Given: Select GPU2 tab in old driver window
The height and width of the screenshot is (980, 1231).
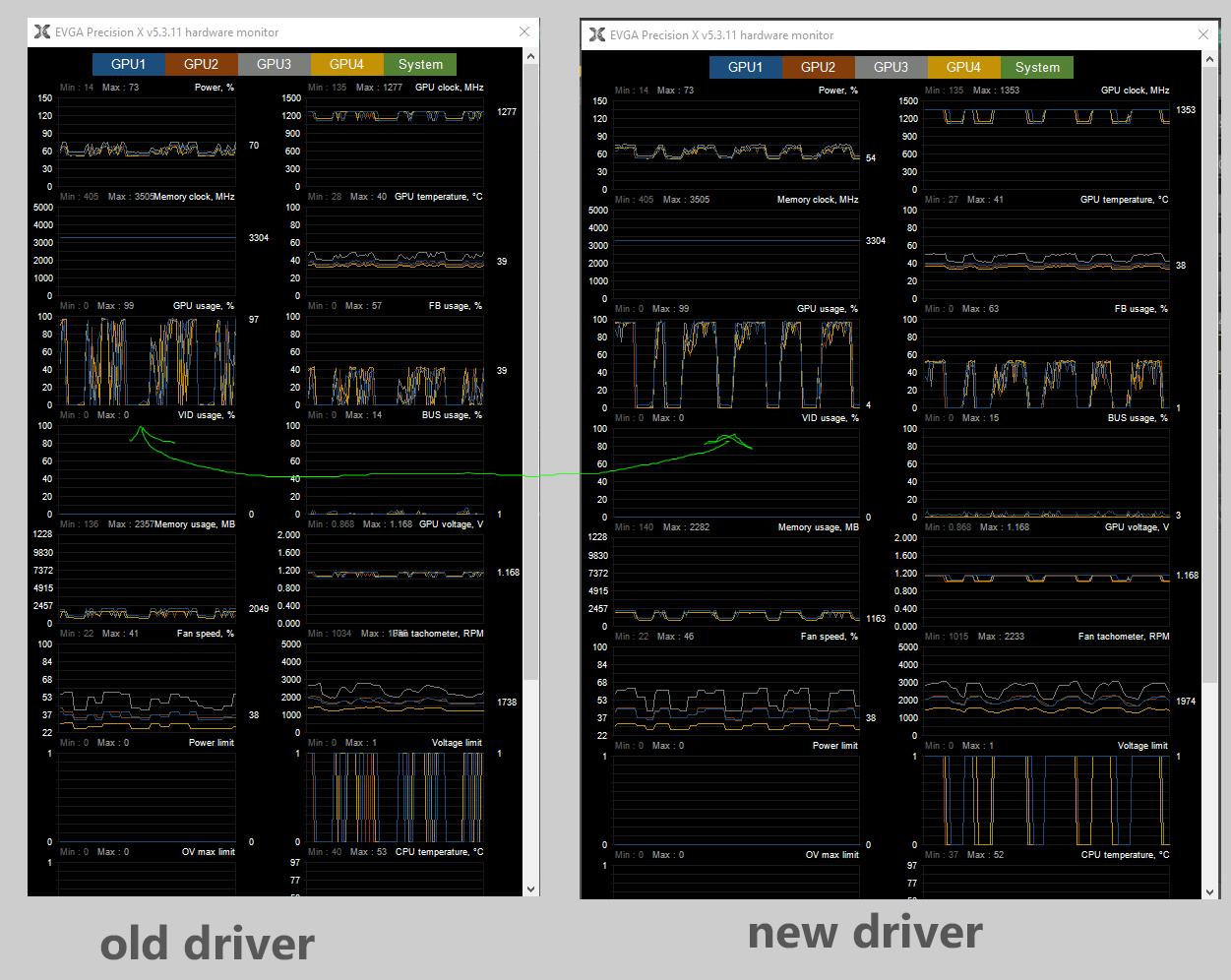Looking at the screenshot, I should [x=202, y=64].
